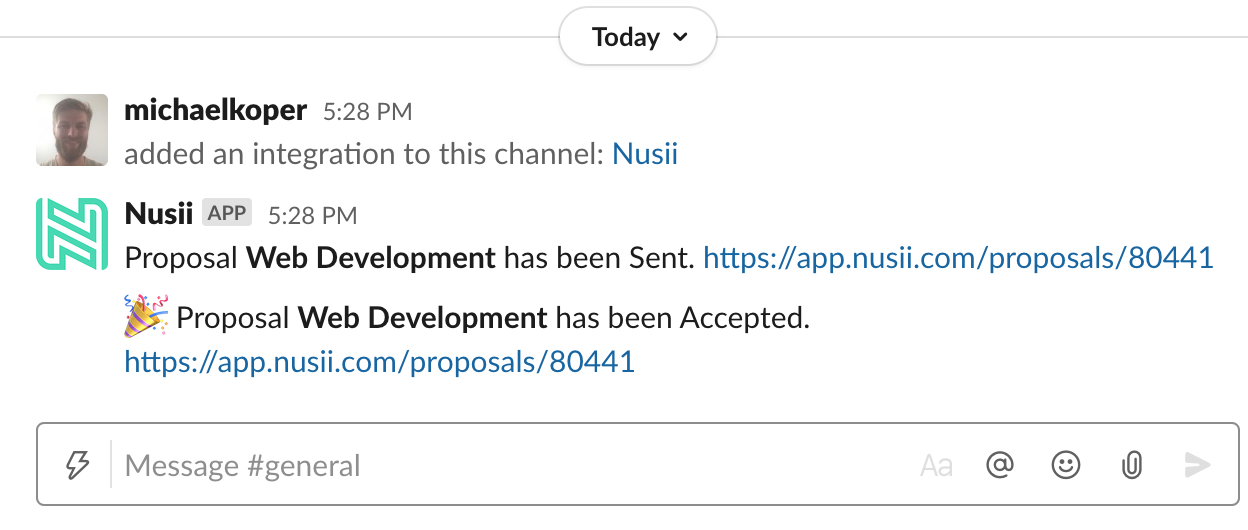The width and height of the screenshot is (1248, 530).
Task: Click the 5:28 PM timestamp on michaelkoper's message
Action: pyautogui.click(x=367, y=112)
